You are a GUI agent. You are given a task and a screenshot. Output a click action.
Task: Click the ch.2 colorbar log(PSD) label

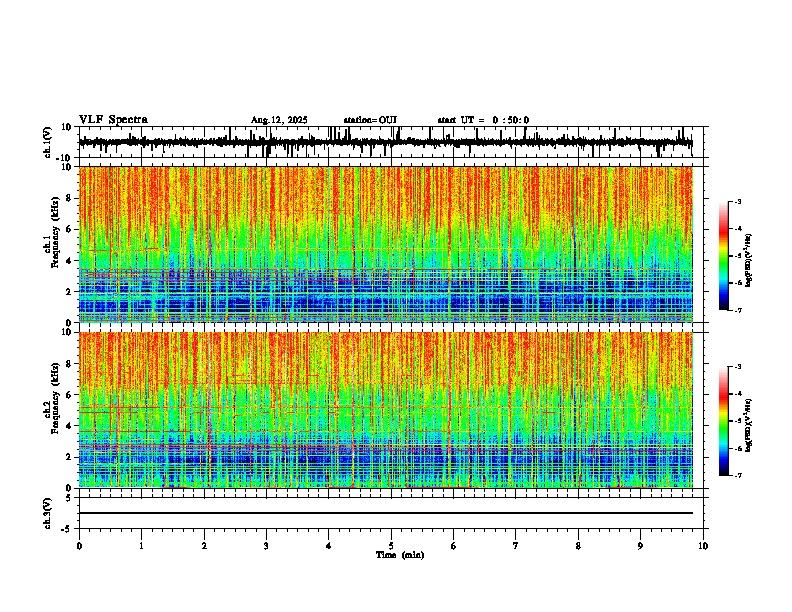tap(748, 425)
